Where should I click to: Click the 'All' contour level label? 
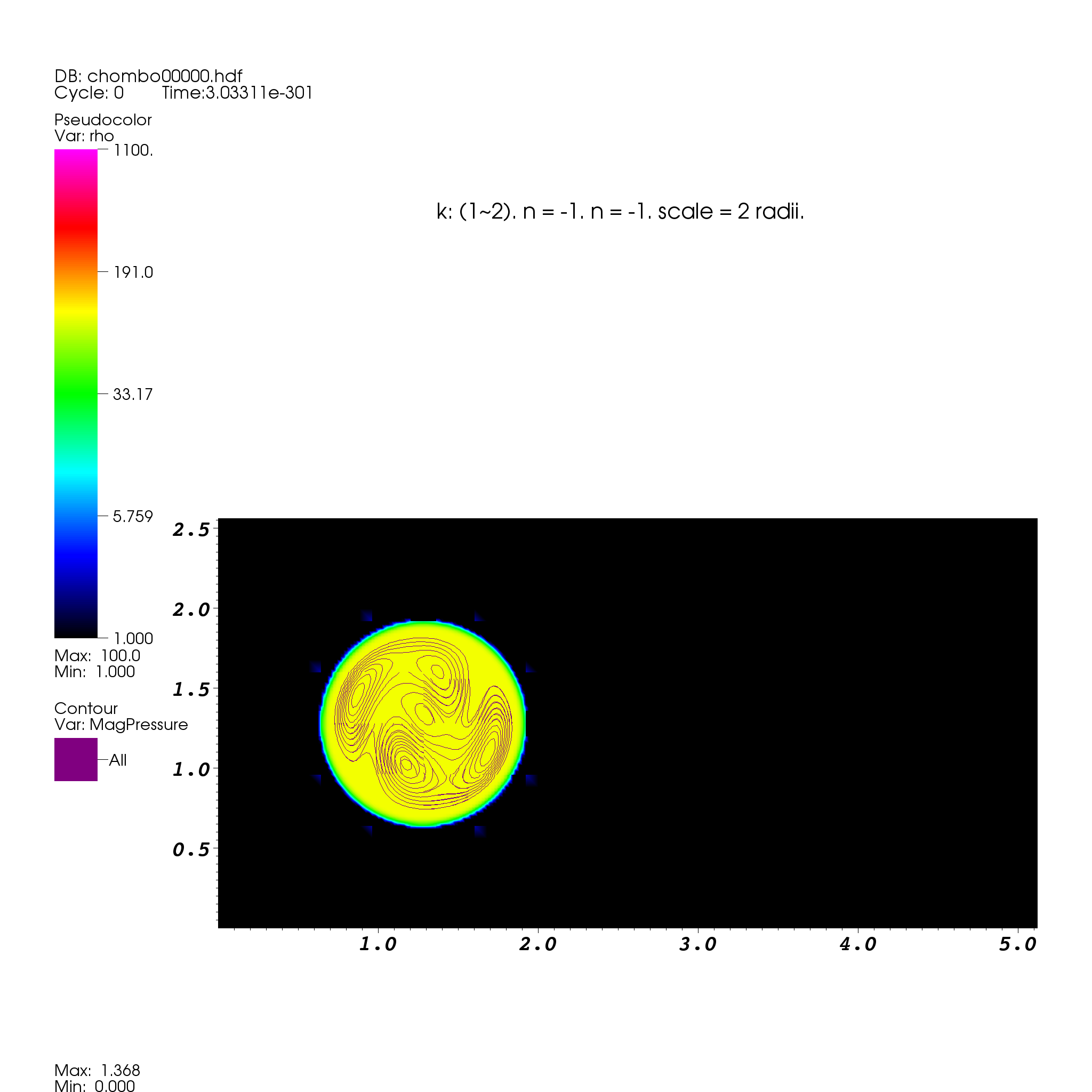coord(117,760)
